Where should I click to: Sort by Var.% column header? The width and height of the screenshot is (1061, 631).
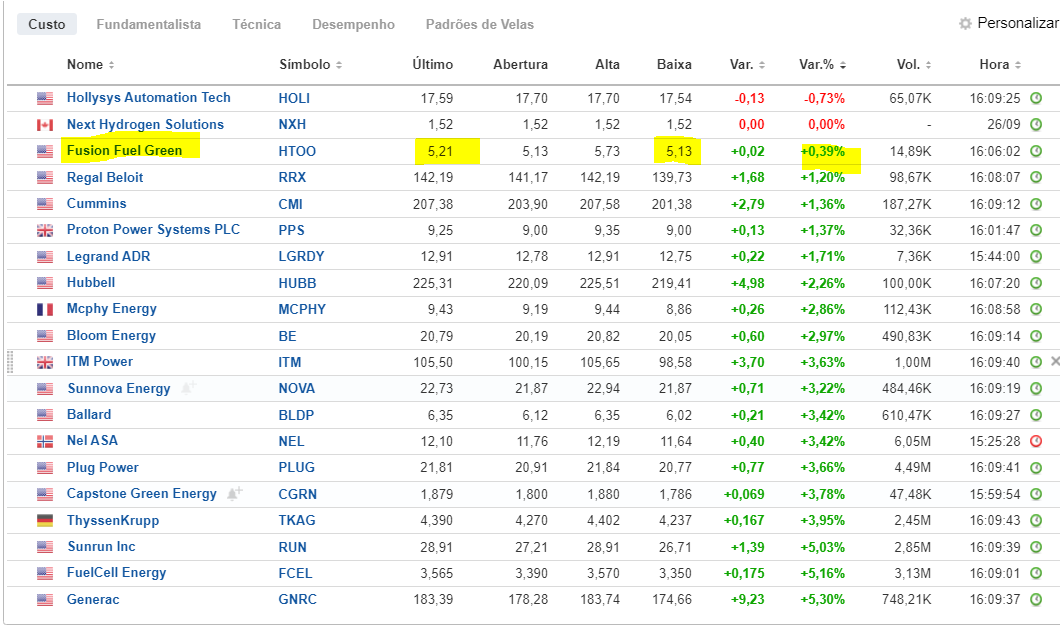pos(821,65)
